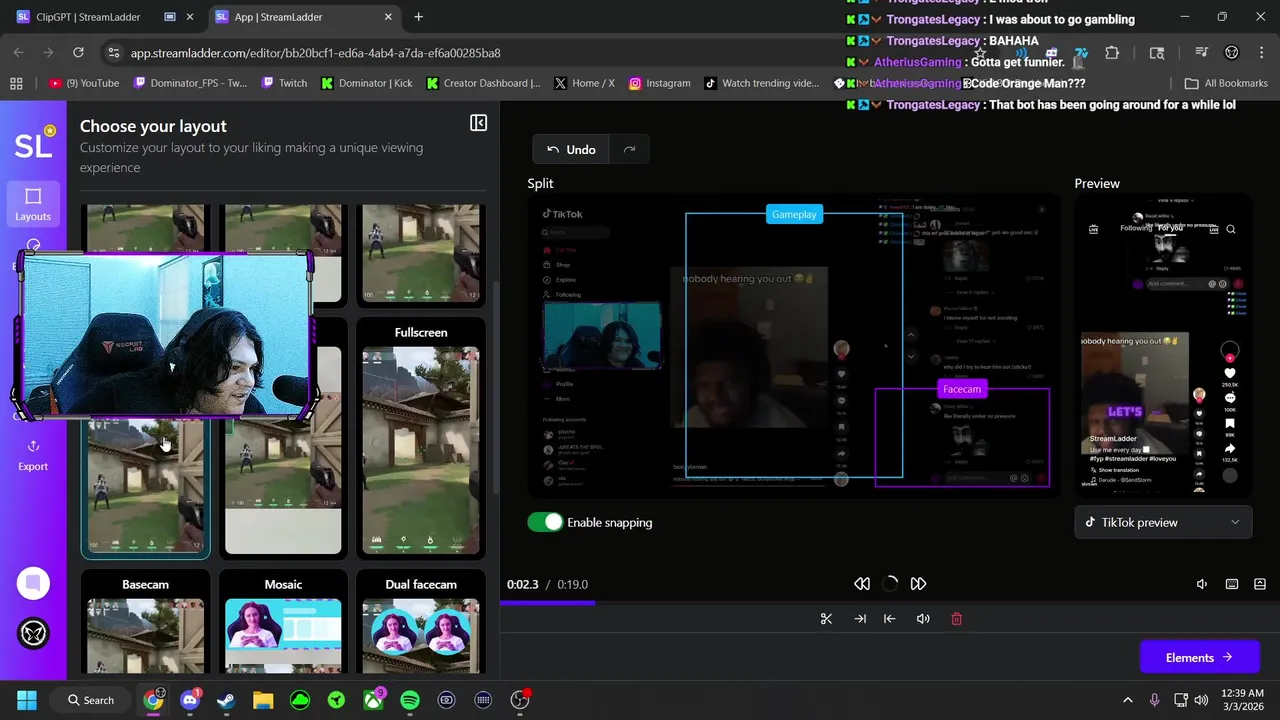Open the account avatar at sidebar bottom
The image size is (1280, 720).
click(x=33, y=633)
